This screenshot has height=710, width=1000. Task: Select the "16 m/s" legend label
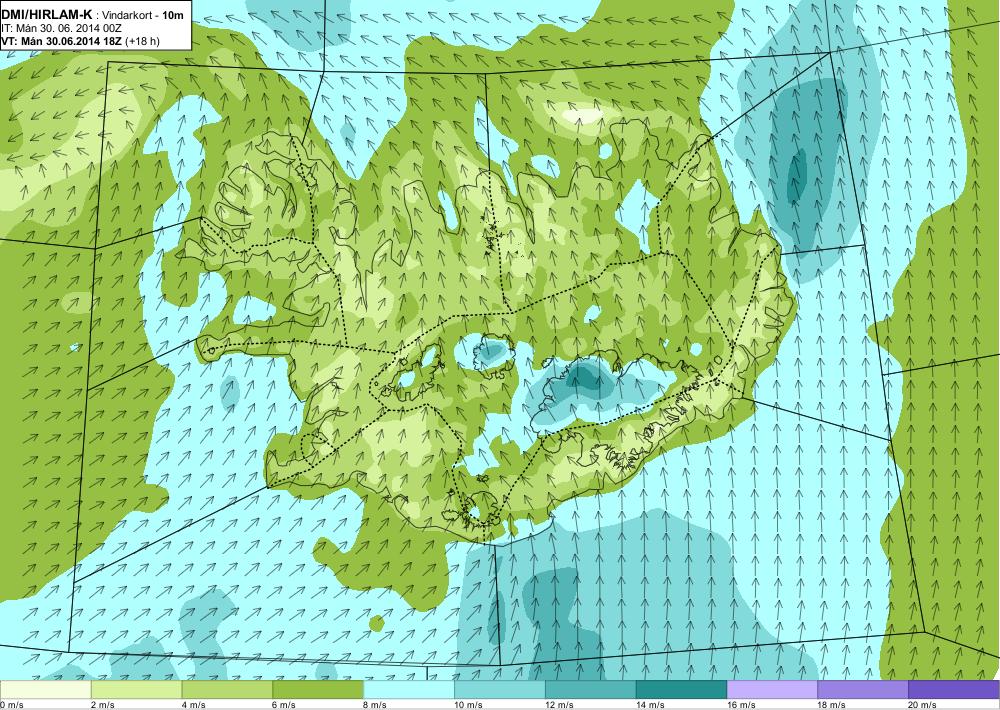tap(741, 705)
